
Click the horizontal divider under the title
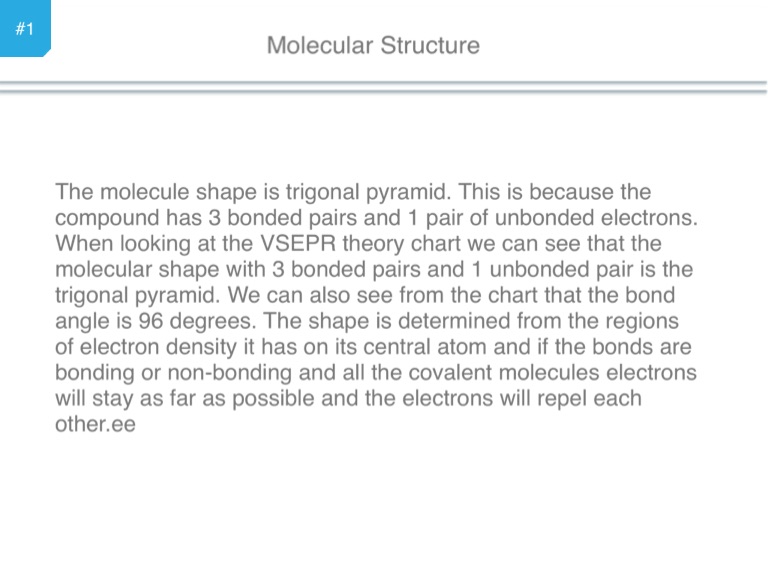pyautogui.click(x=384, y=87)
